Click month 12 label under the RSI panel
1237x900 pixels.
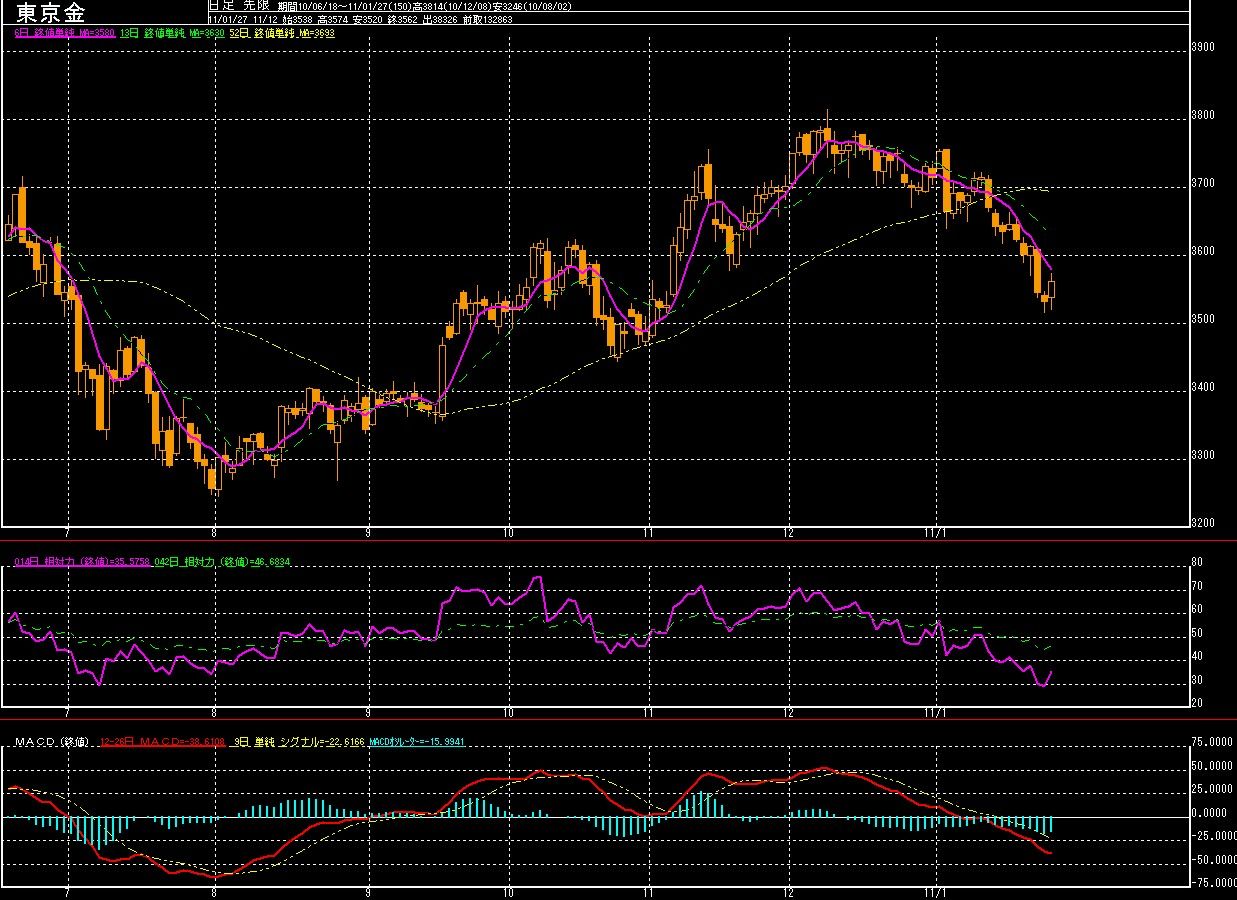789,713
